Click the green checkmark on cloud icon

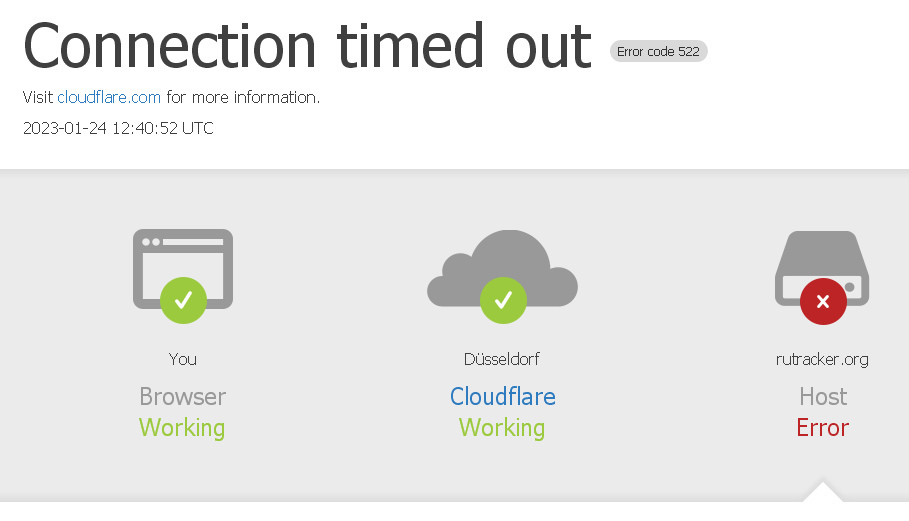pyautogui.click(x=503, y=300)
